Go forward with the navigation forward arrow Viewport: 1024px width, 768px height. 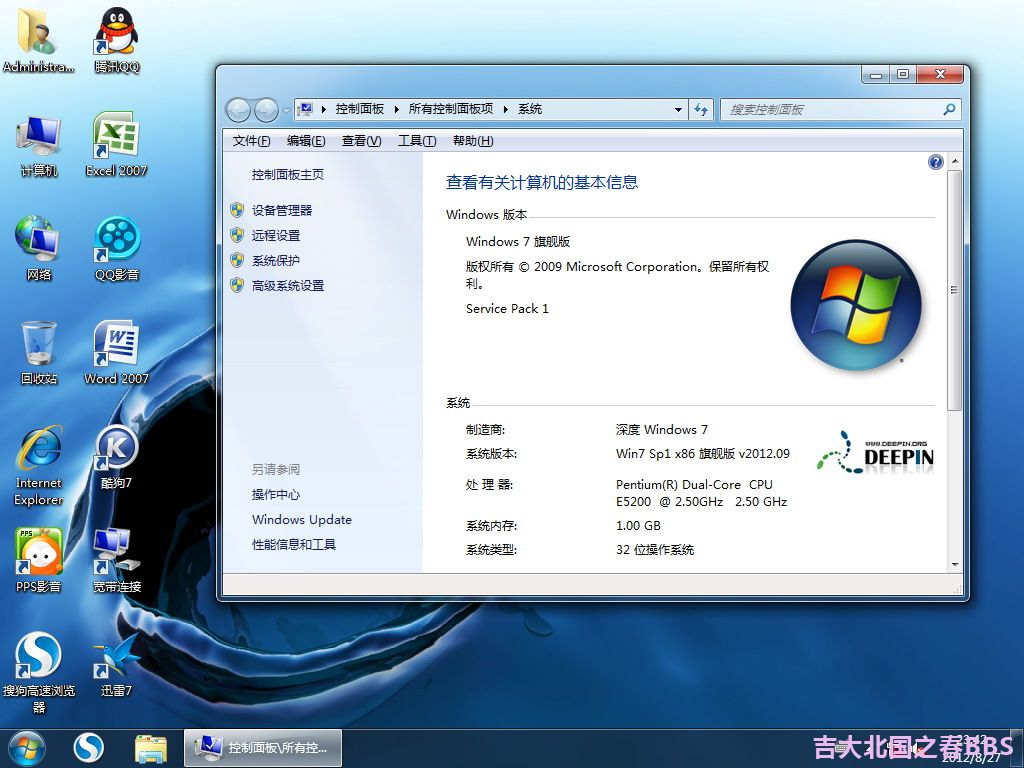(266, 110)
